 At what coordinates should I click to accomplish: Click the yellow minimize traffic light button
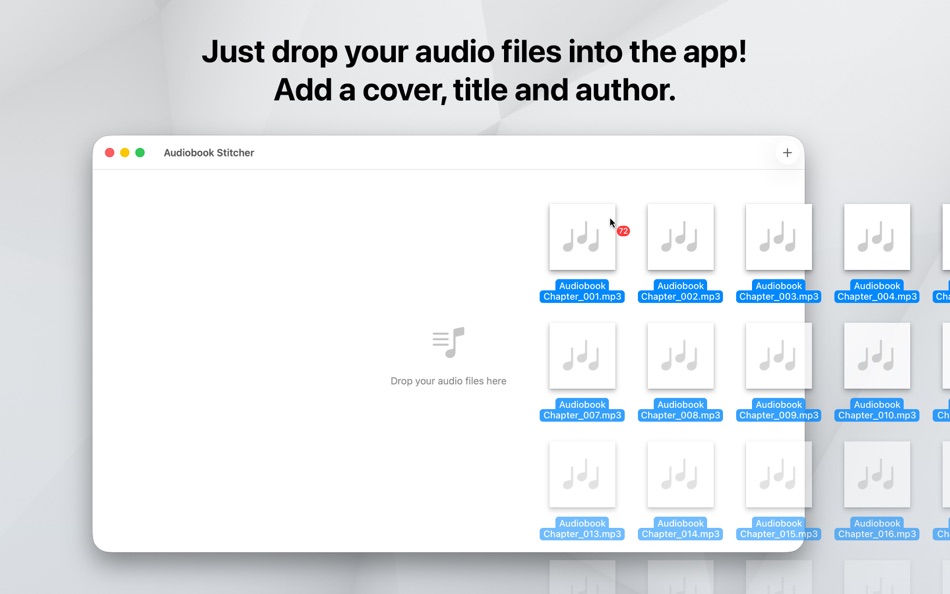click(123, 152)
